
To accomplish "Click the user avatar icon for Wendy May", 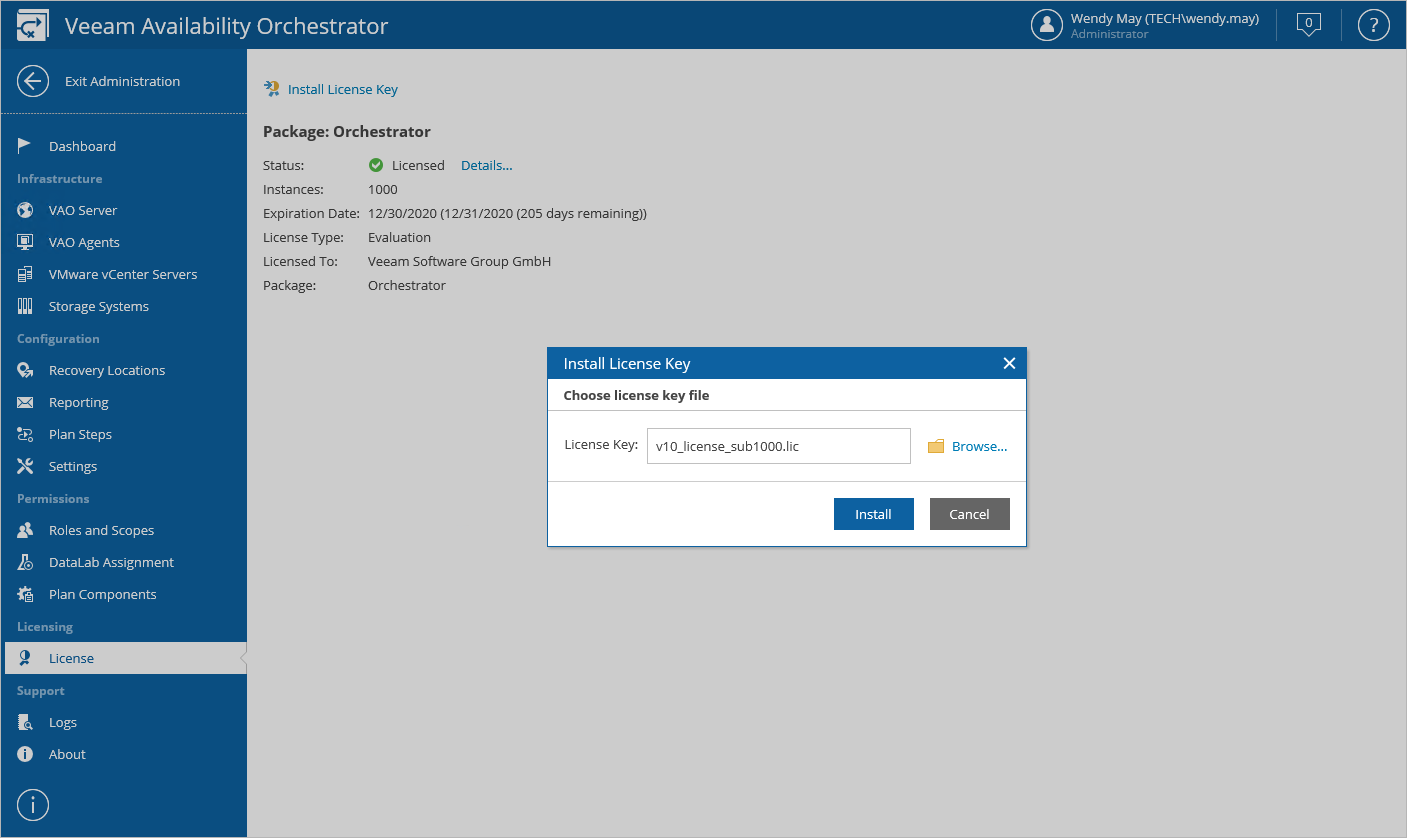I will click(x=1046, y=26).
